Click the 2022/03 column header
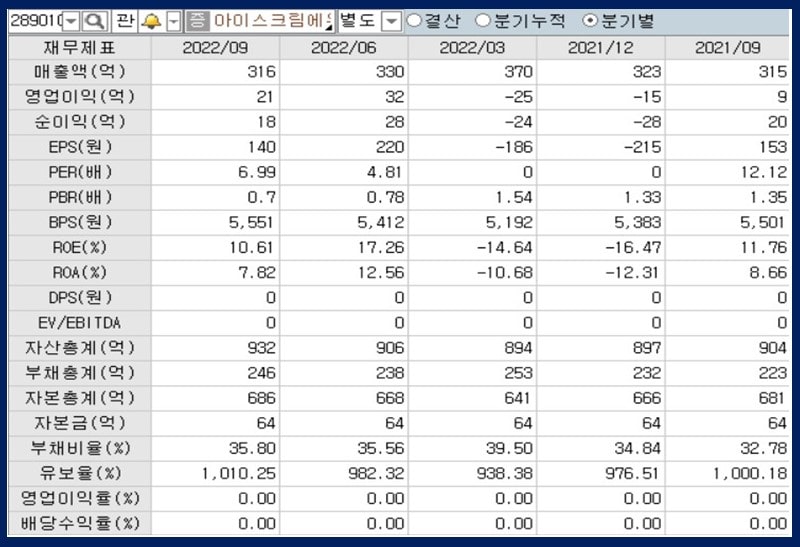800x547 pixels. coord(472,47)
